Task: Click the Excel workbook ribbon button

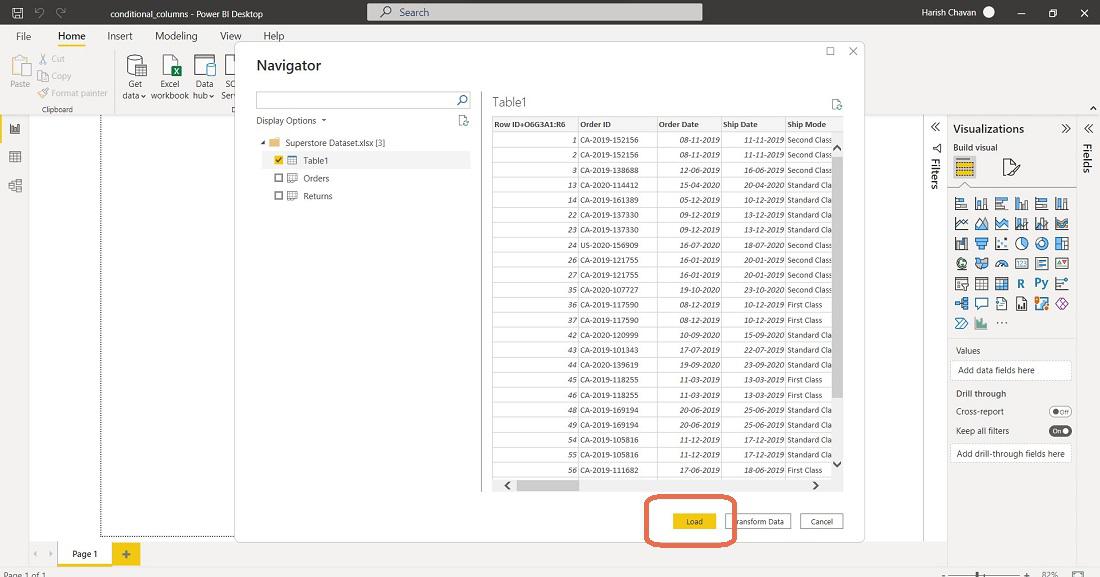Action: [x=170, y=78]
